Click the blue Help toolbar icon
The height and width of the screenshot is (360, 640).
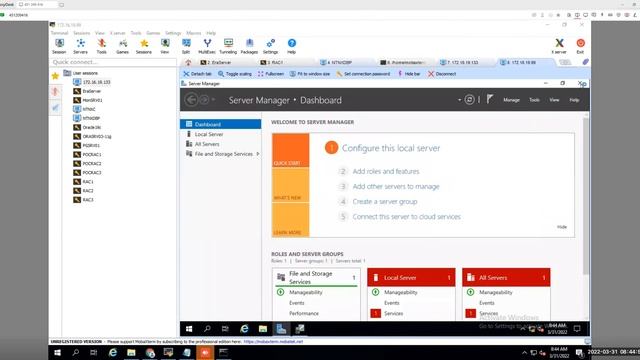coord(291,46)
